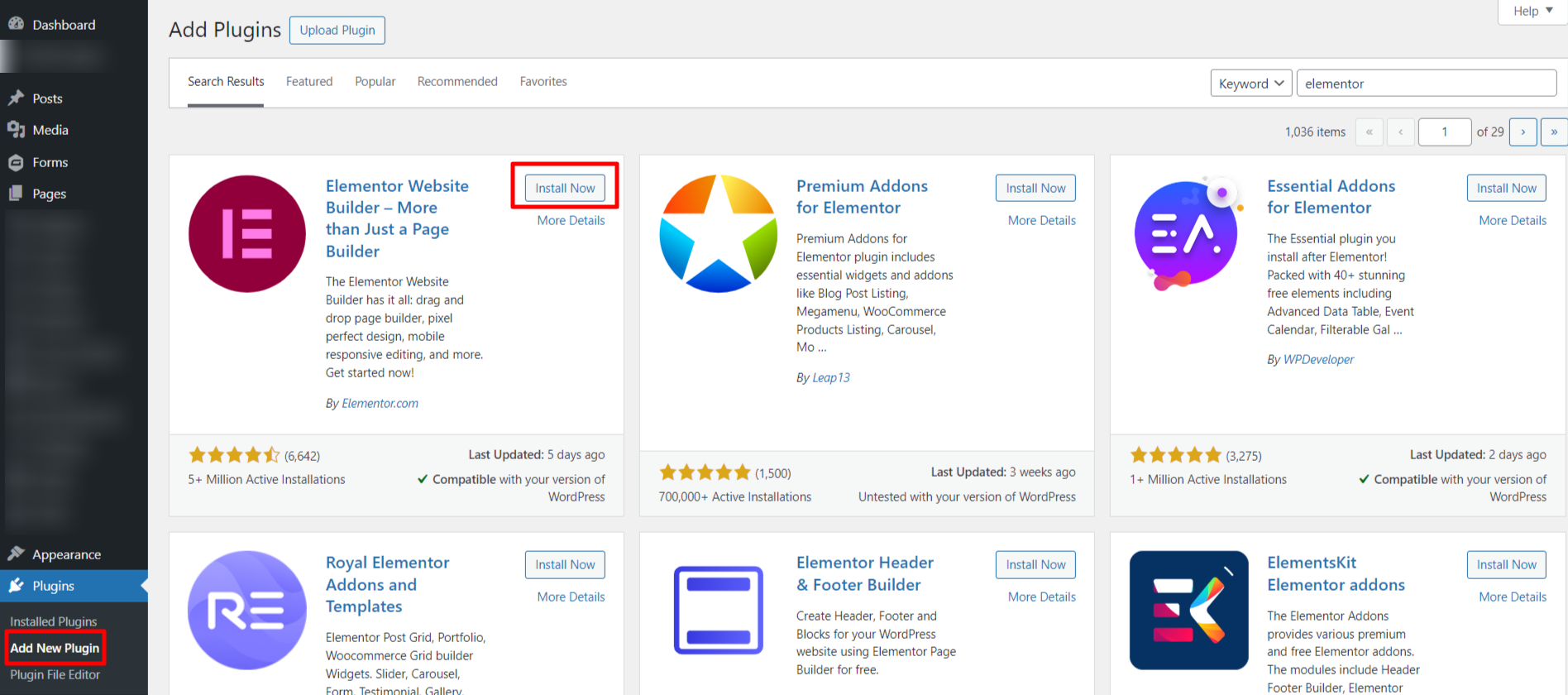
Task: Open More Details for Premium Addons
Action: click(1041, 220)
